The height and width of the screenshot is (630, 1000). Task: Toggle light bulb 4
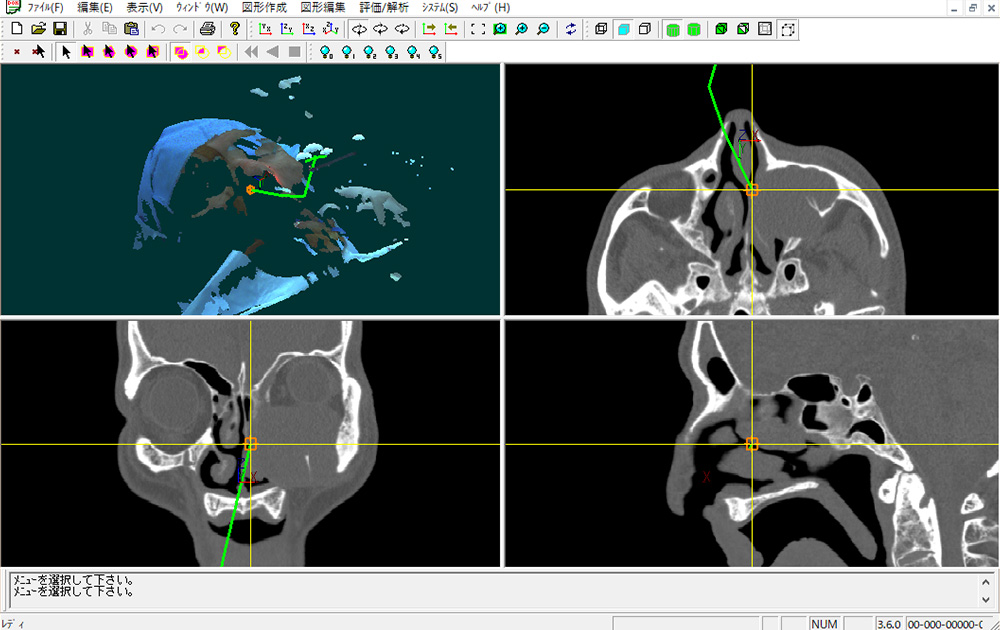pos(413,52)
